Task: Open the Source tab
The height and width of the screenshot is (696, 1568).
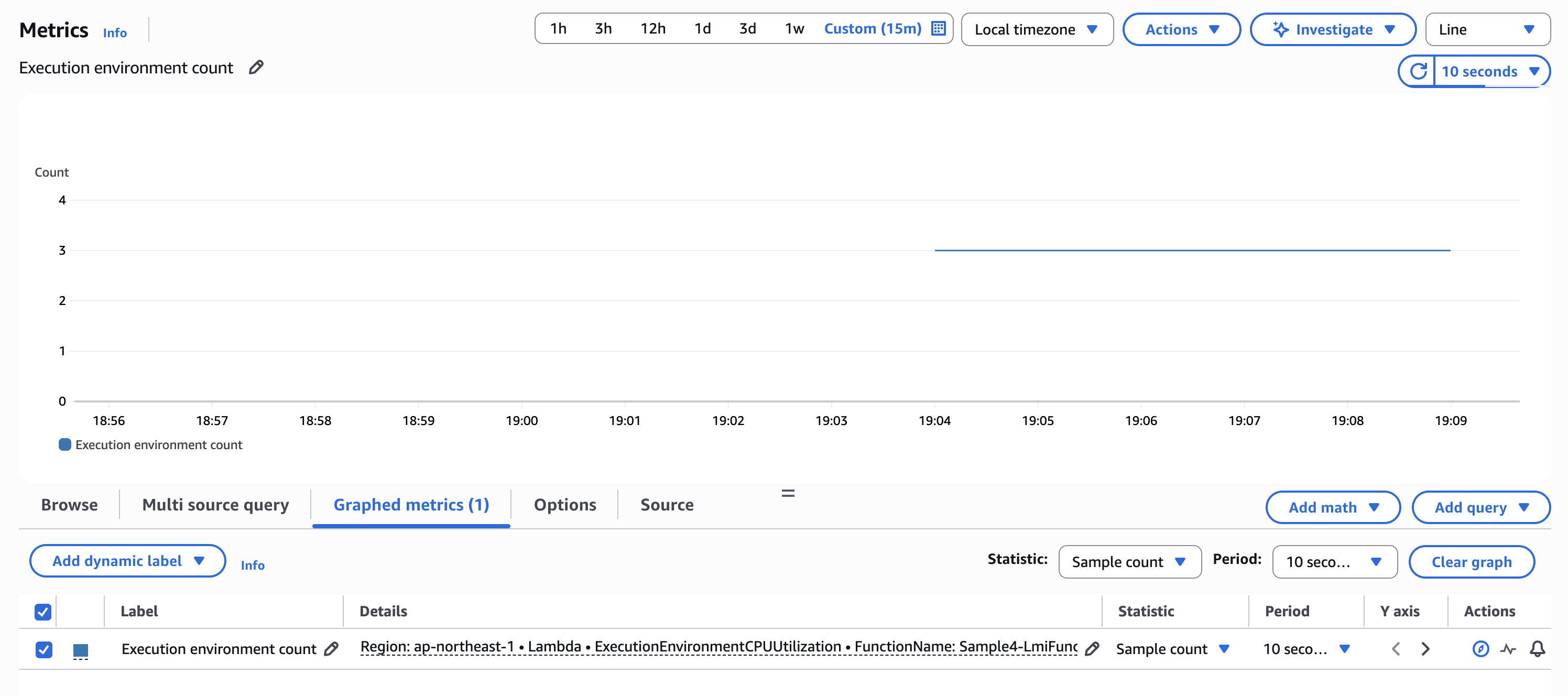Action: pyautogui.click(x=667, y=505)
